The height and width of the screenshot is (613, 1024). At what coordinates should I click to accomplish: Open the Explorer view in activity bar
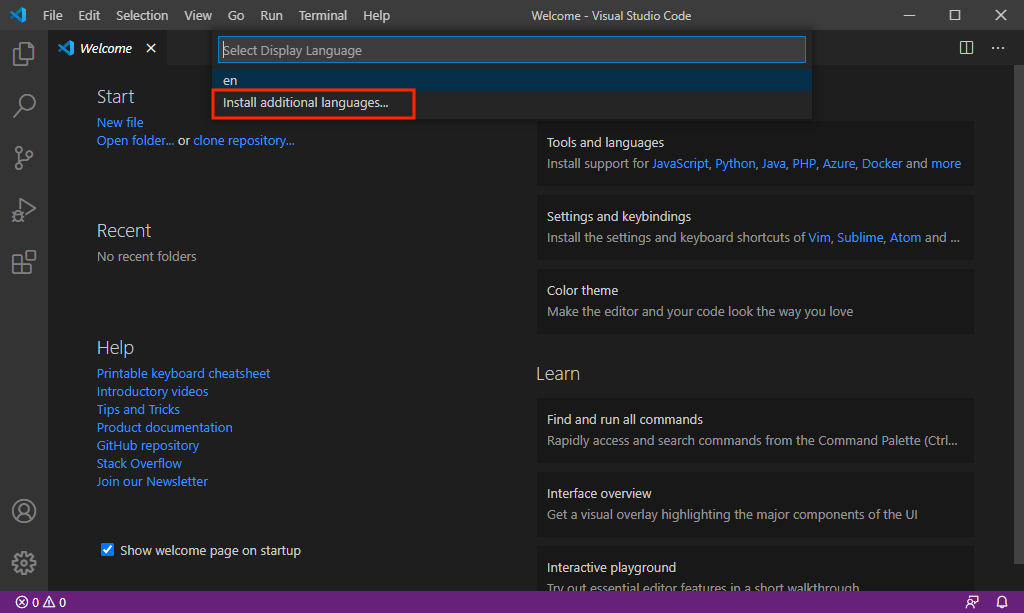(x=24, y=54)
